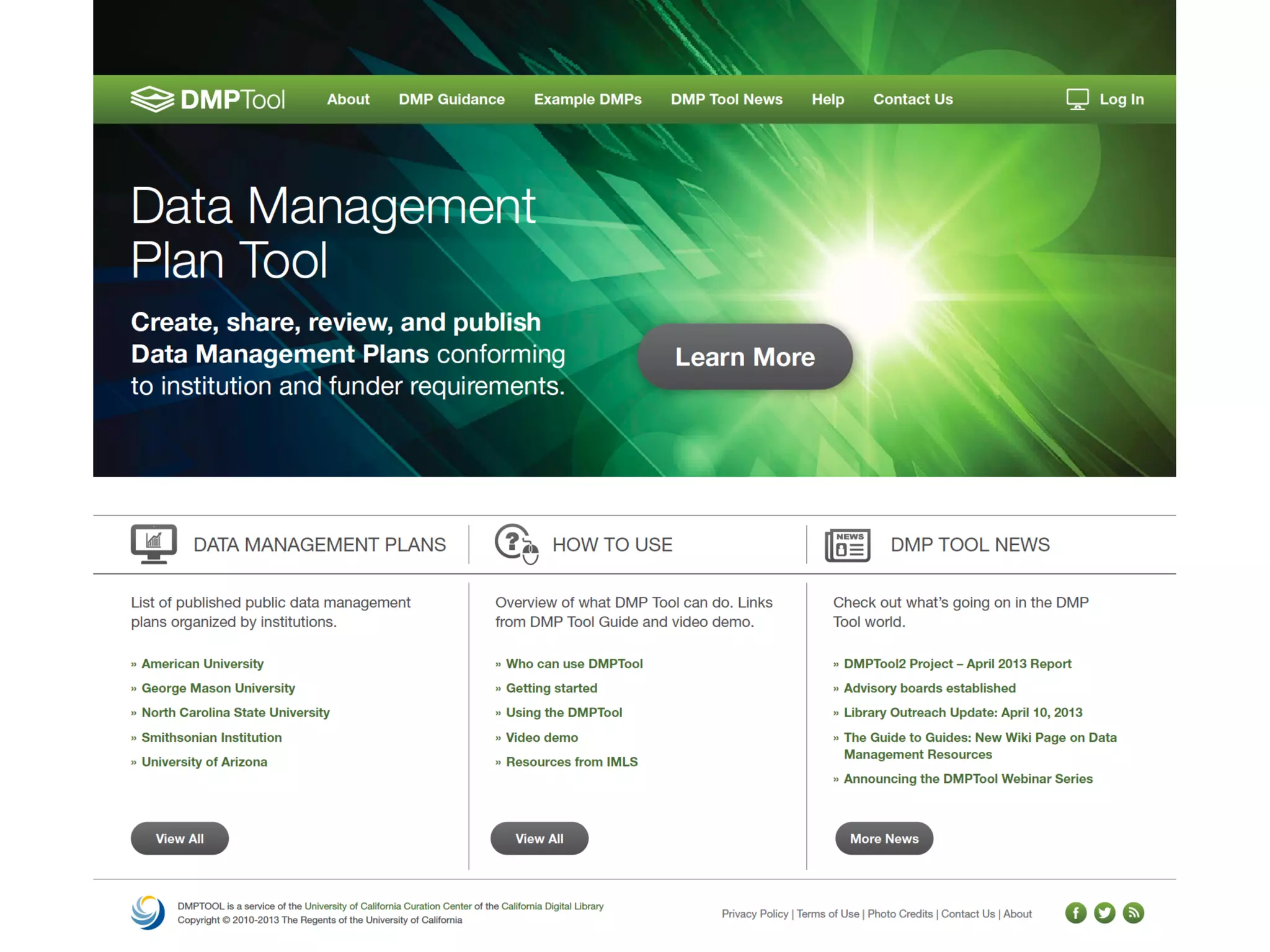This screenshot has height=952, width=1270.
Task: Open Privacy Policy in footer
Action: pyautogui.click(x=754, y=914)
